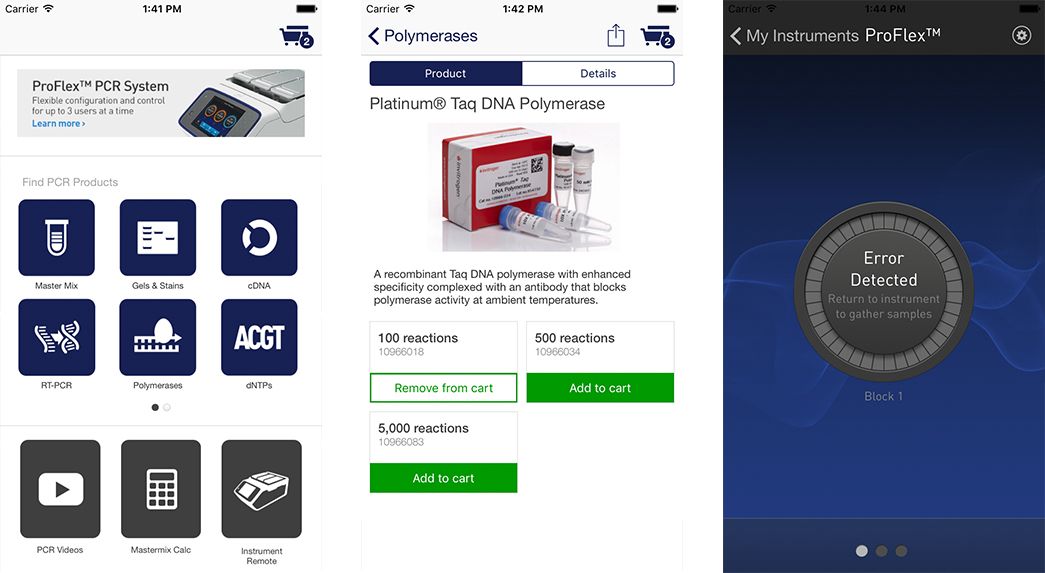Launch the PCR Videos tile
1045x573 pixels.
point(61,489)
